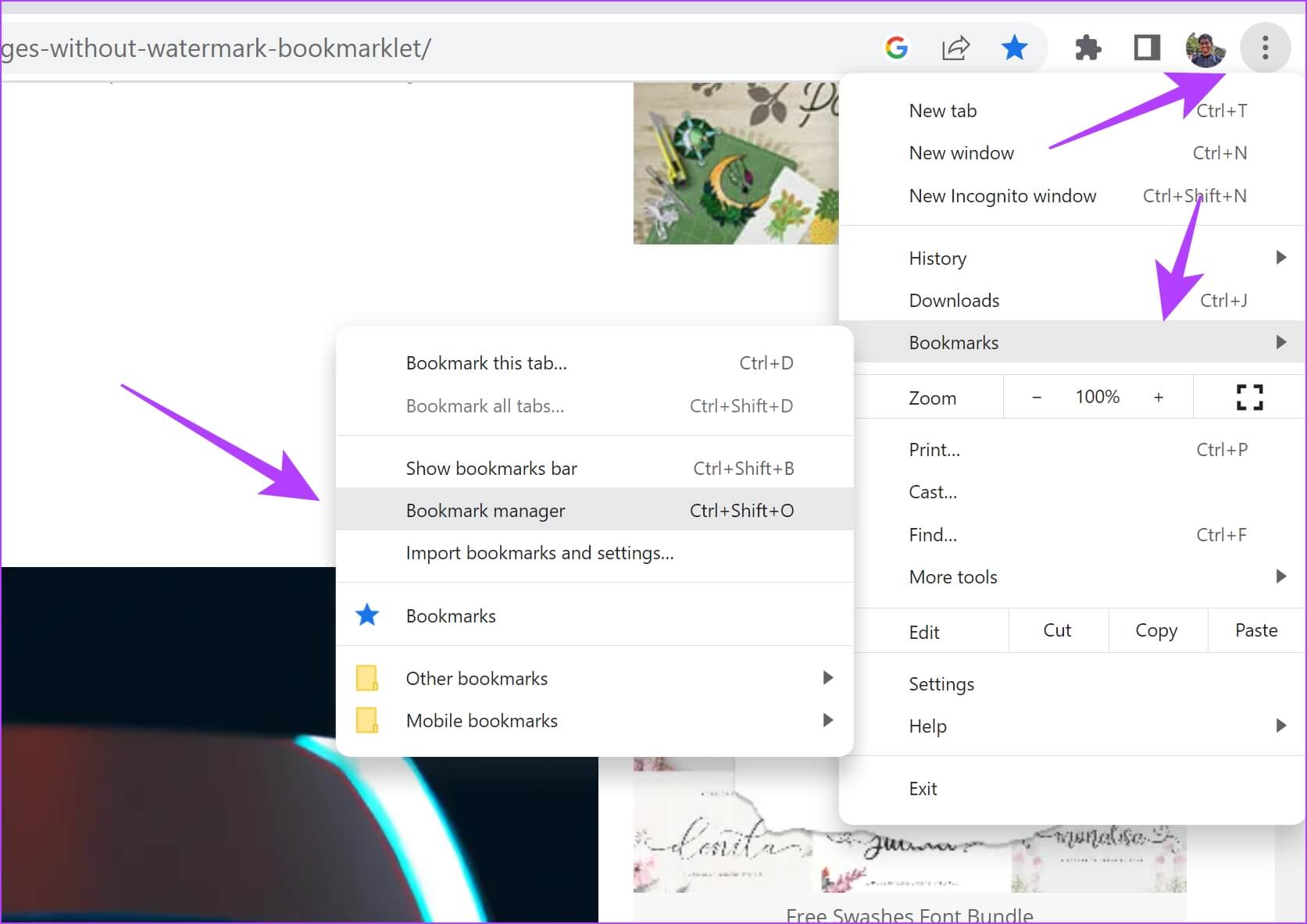Click the Cut button
Screen dimensions: 1307x924
1058,630
